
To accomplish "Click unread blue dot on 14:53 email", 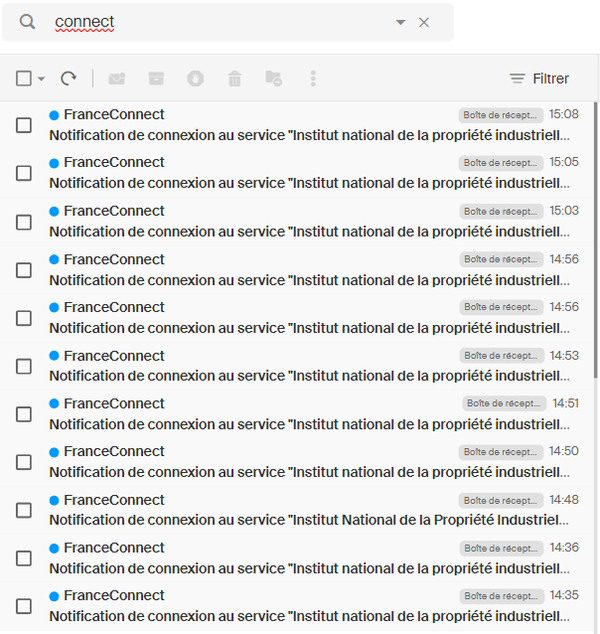I will [x=54, y=356].
